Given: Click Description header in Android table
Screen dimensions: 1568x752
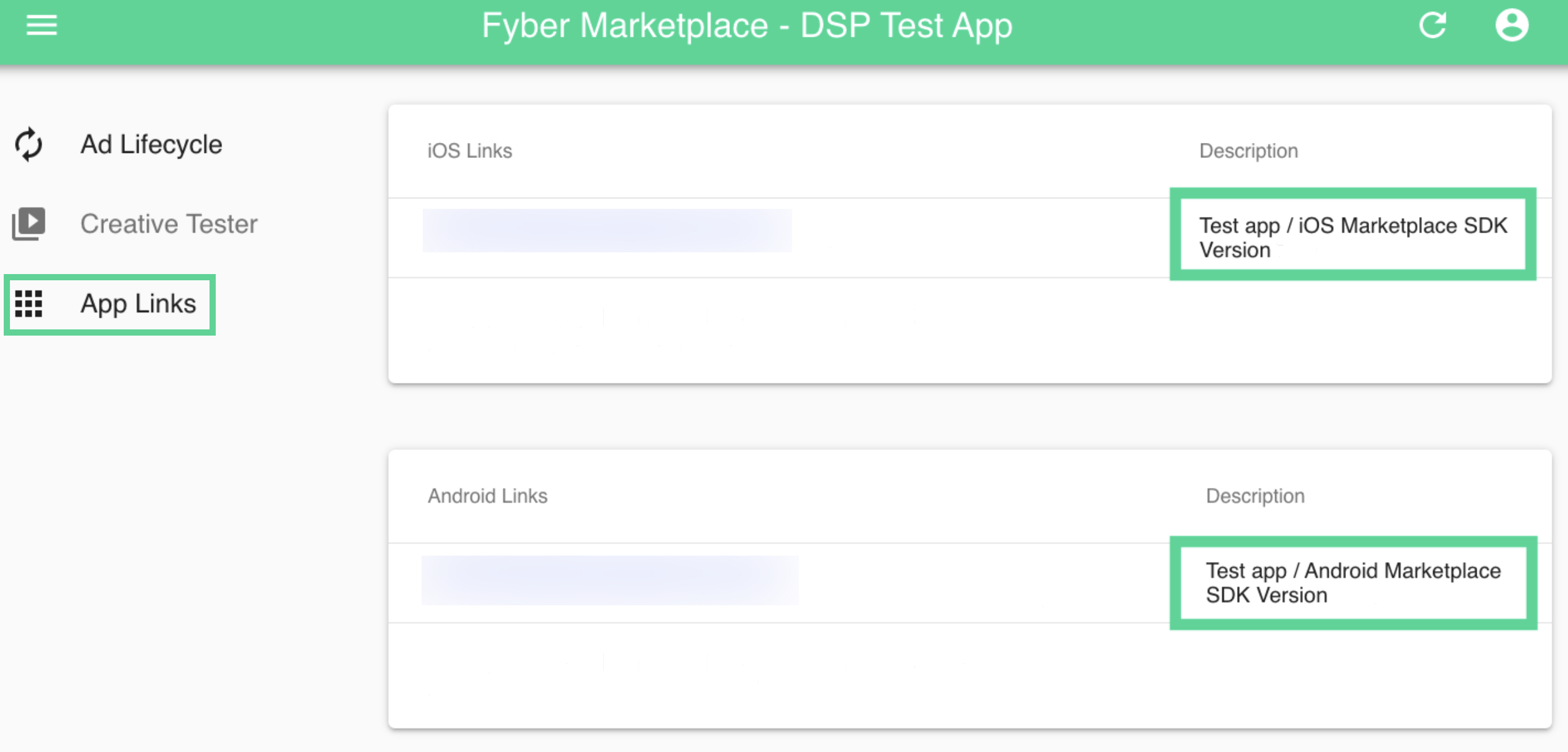Looking at the screenshot, I should tap(1255, 496).
